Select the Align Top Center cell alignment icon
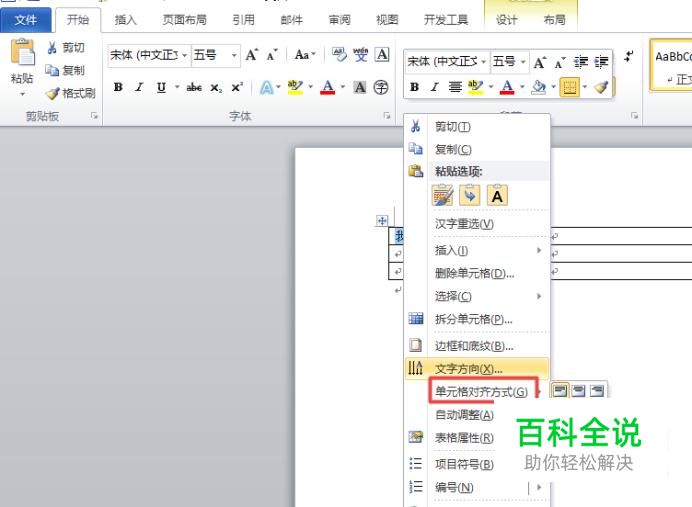 (x=579, y=391)
